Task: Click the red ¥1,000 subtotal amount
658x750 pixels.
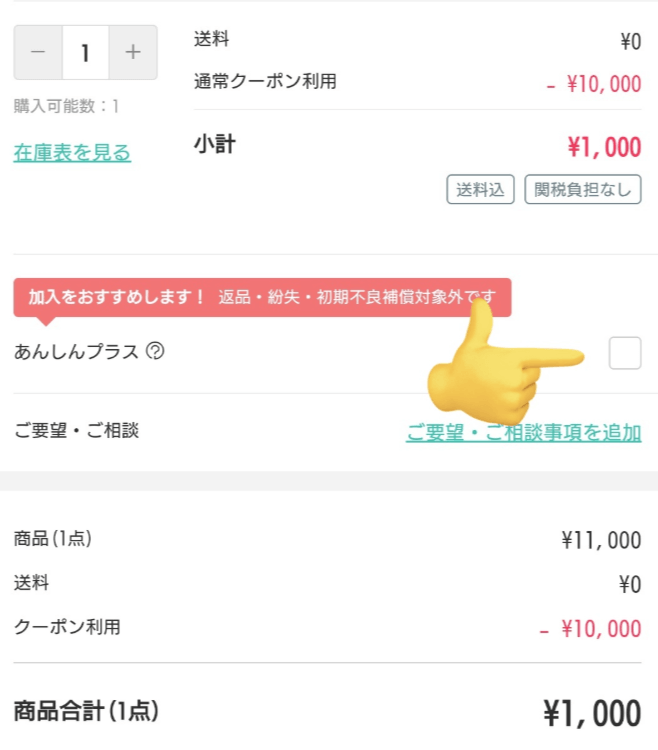Action: pos(604,148)
